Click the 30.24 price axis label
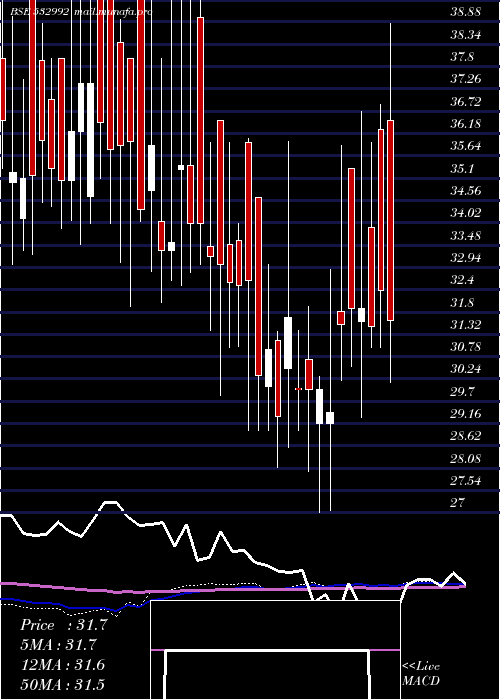 [466, 369]
